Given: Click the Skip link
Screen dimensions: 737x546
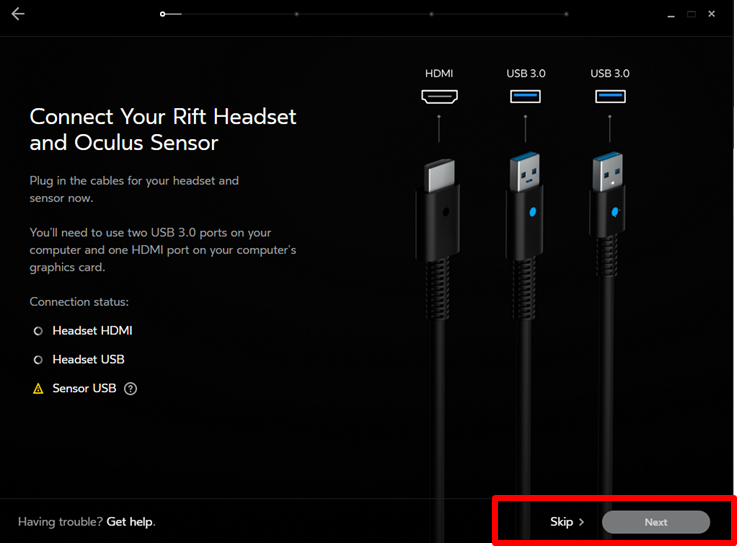Looking at the screenshot, I should click(567, 522).
